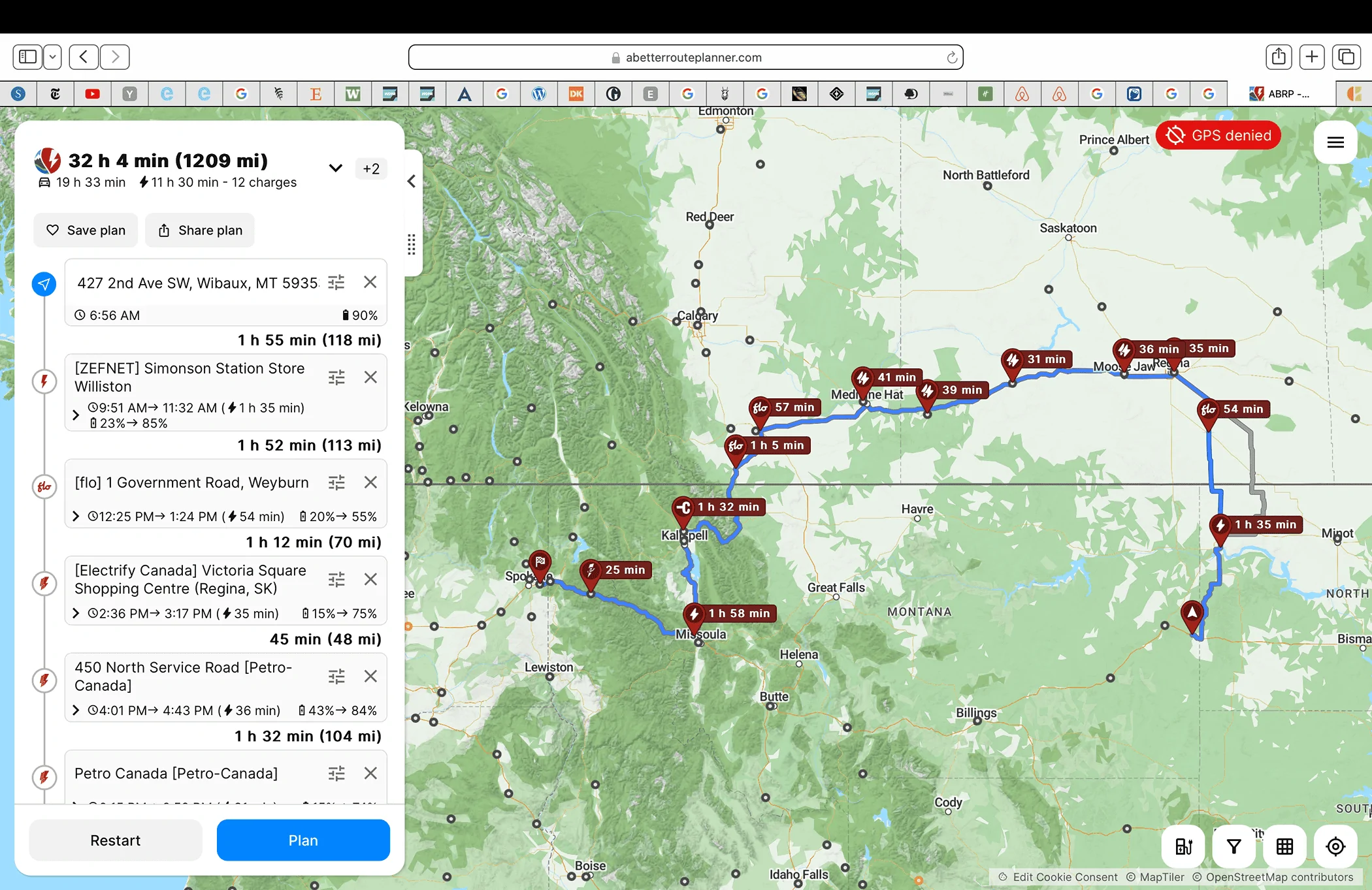Switch to the YouTube tab
Image resolution: width=1372 pixels, height=890 pixels.
(92, 94)
